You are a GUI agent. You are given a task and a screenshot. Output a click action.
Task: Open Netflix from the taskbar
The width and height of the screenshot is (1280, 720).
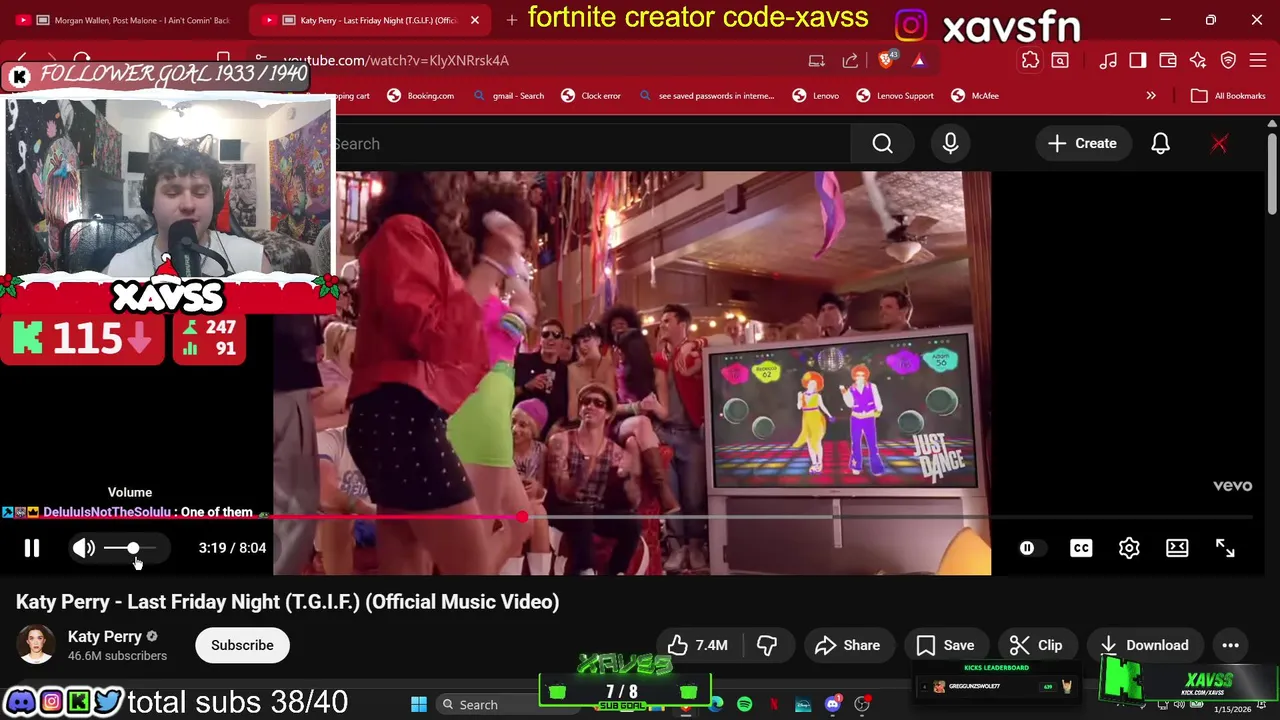(774, 705)
